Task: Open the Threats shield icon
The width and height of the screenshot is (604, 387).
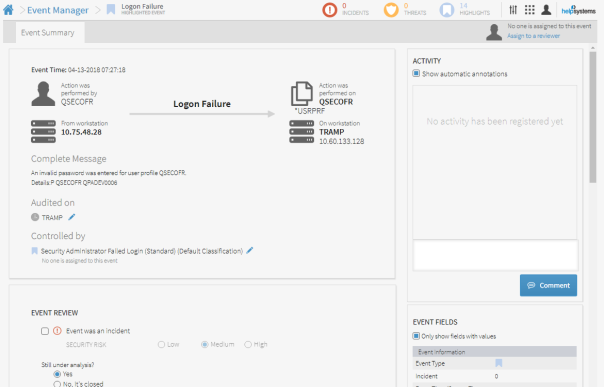Action: tap(391, 10)
